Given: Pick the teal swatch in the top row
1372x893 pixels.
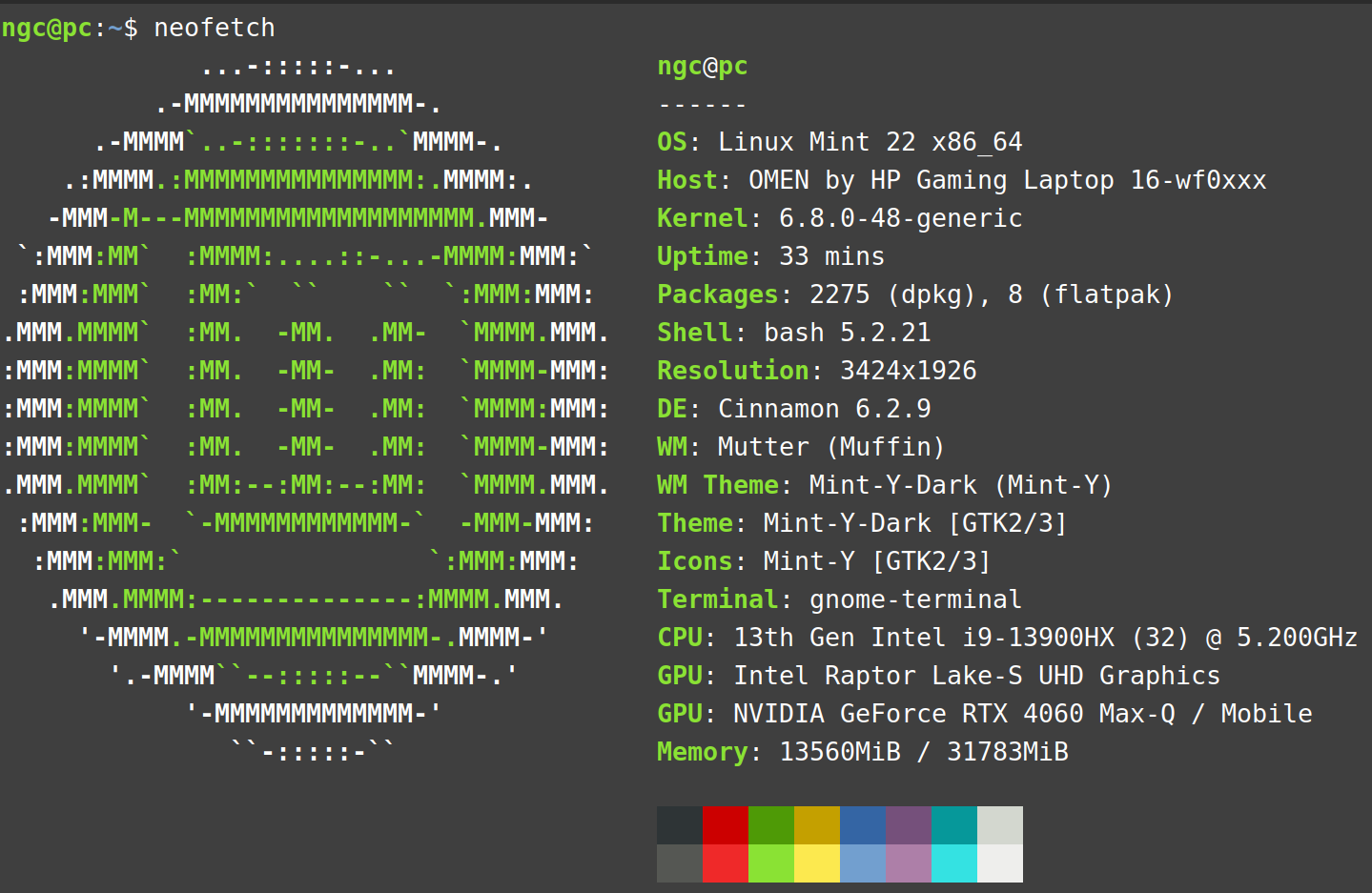Looking at the screenshot, I should [x=954, y=824].
